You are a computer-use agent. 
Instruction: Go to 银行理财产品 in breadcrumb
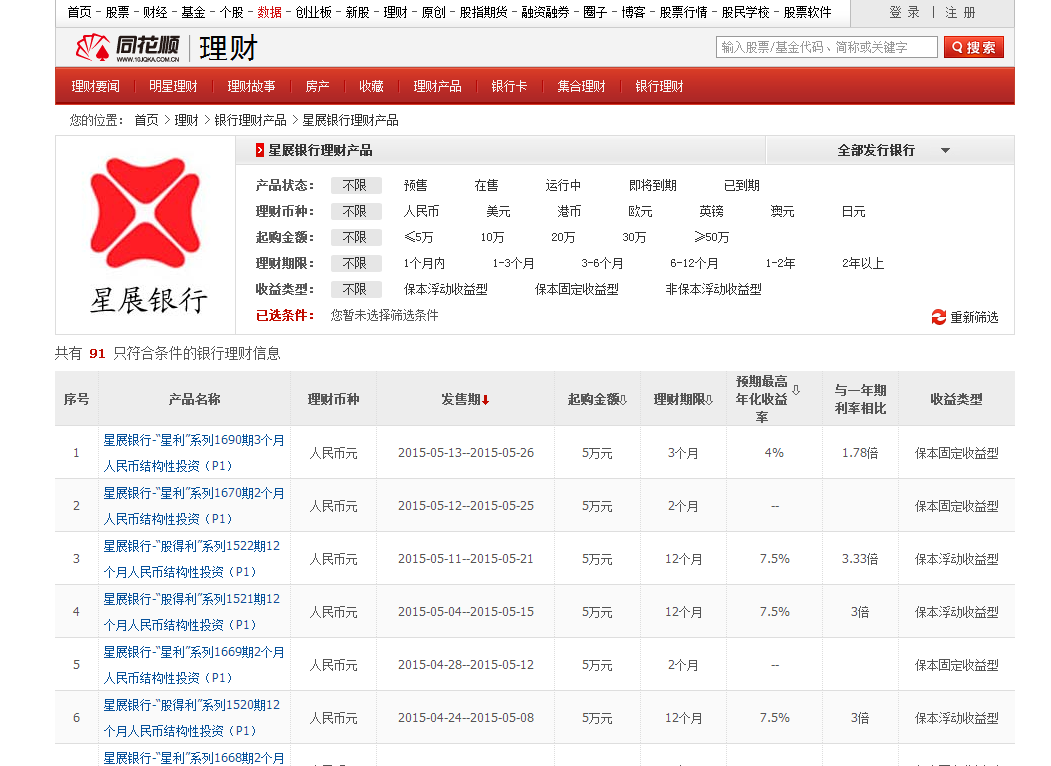pos(250,121)
